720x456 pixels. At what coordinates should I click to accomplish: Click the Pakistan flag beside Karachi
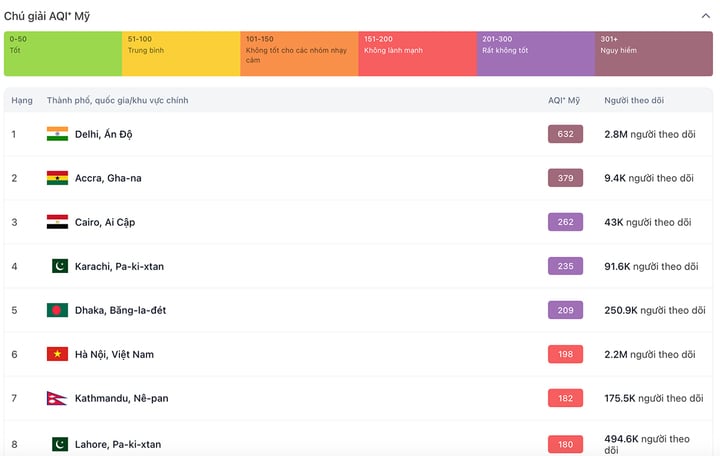(60, 266)
